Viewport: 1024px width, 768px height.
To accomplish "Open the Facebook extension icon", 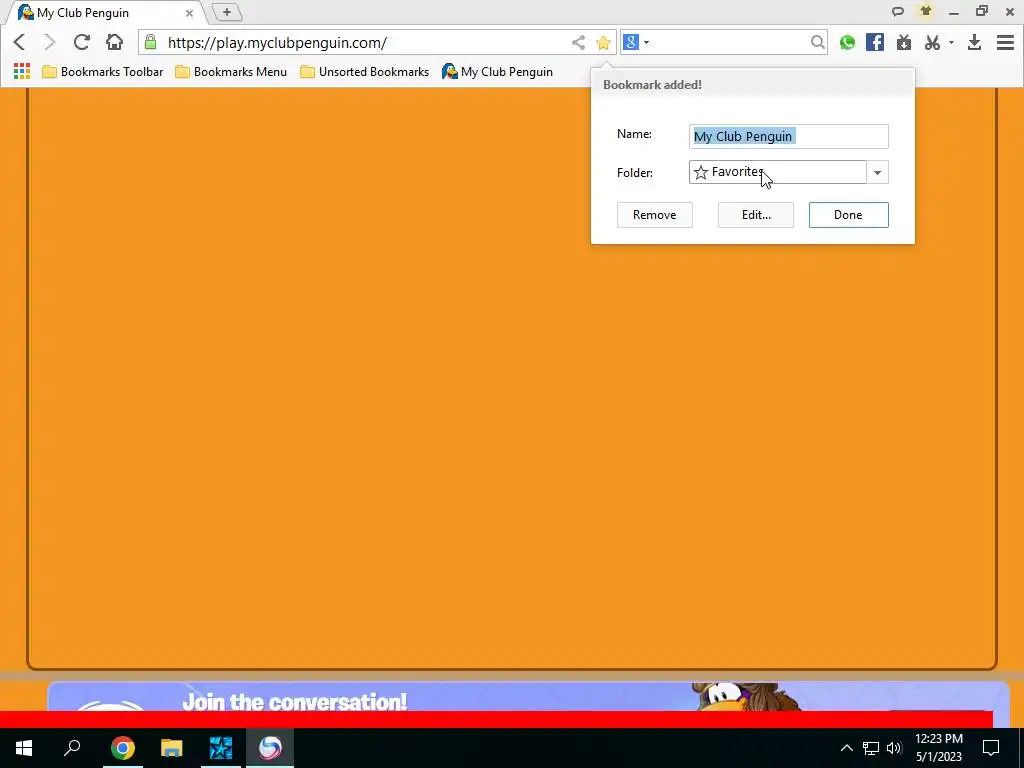I will [874, 42].
